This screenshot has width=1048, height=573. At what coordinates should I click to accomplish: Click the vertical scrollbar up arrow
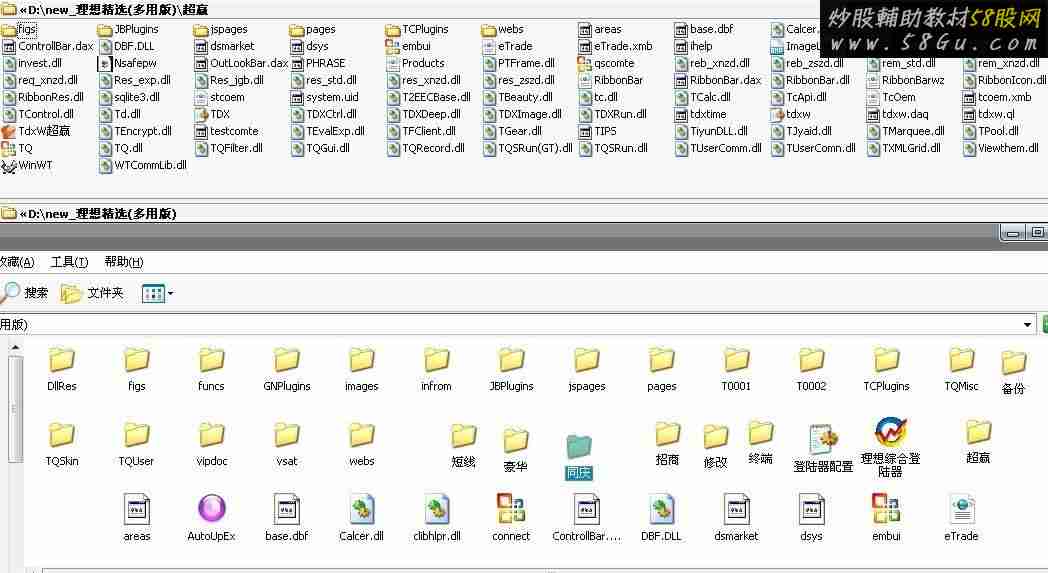point(15,348)
